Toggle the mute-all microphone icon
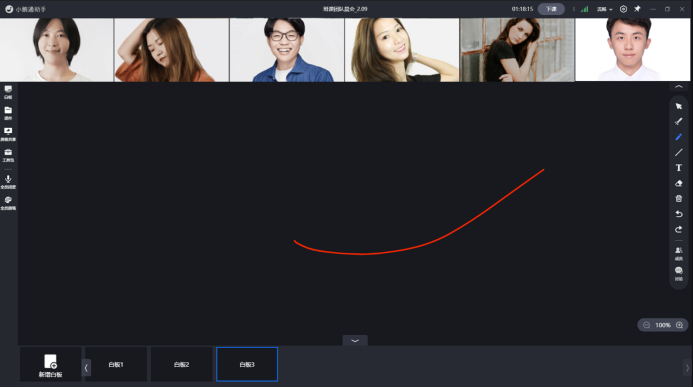The height and width of the screenshot is (388, 693). pyautogui.click(x=8, y=182)
